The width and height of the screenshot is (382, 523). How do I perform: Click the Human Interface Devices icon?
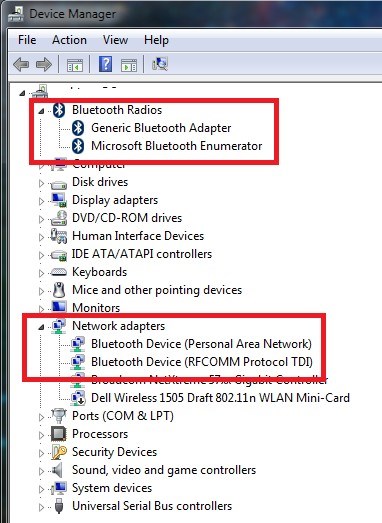pos(58,236)
